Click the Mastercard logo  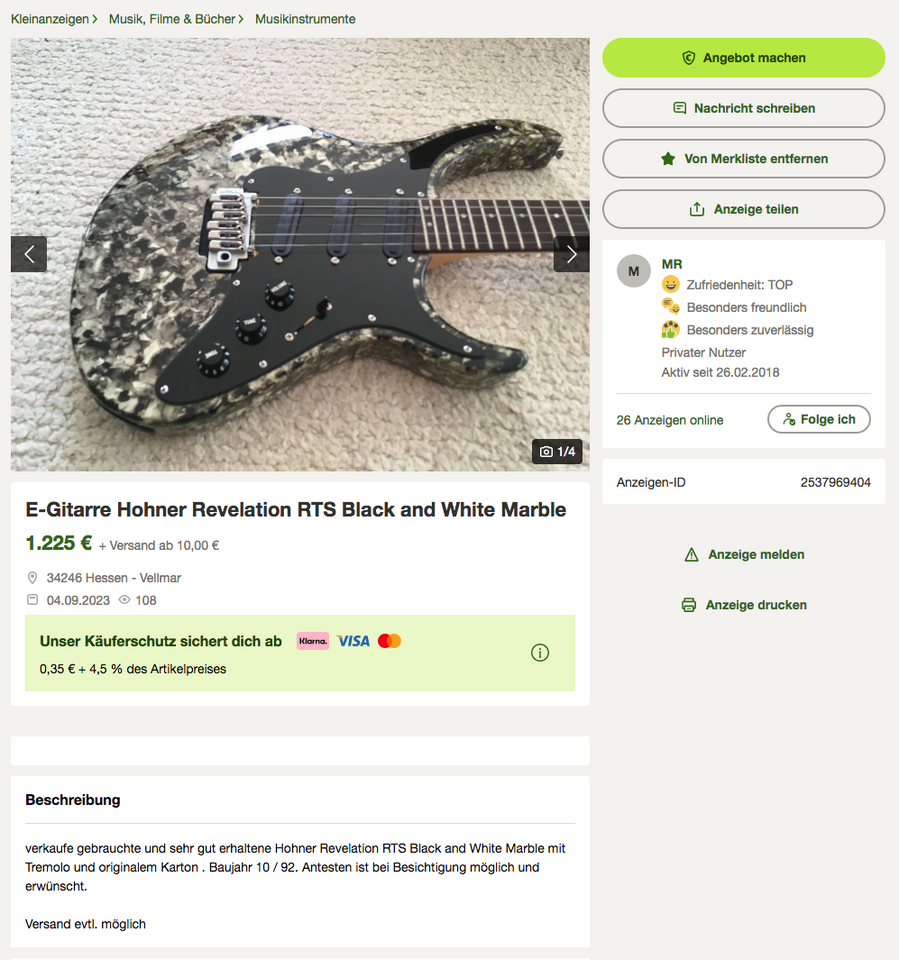pos(389,641)
